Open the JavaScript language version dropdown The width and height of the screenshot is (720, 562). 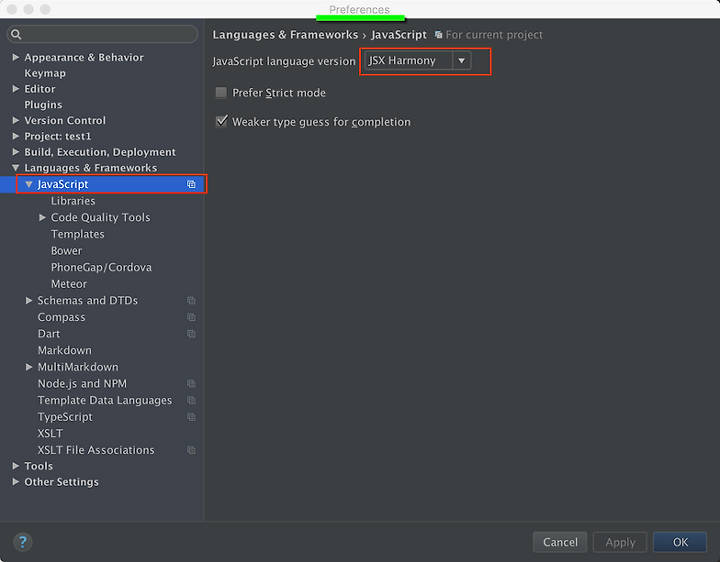(417, 61)
